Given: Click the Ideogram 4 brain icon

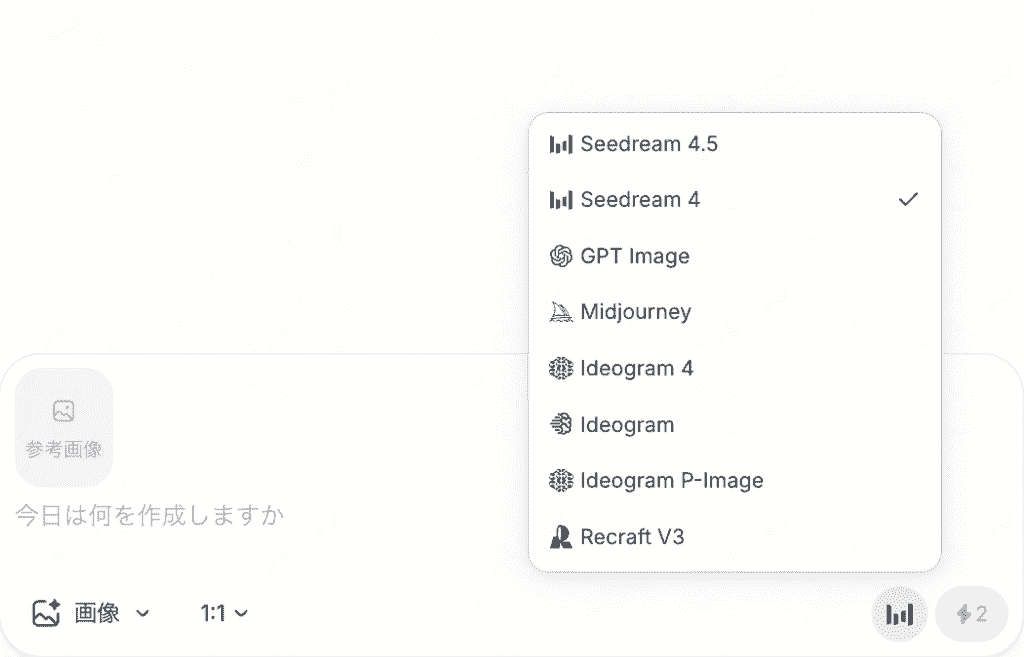Looking at the screenshot, I should (560, 368).
